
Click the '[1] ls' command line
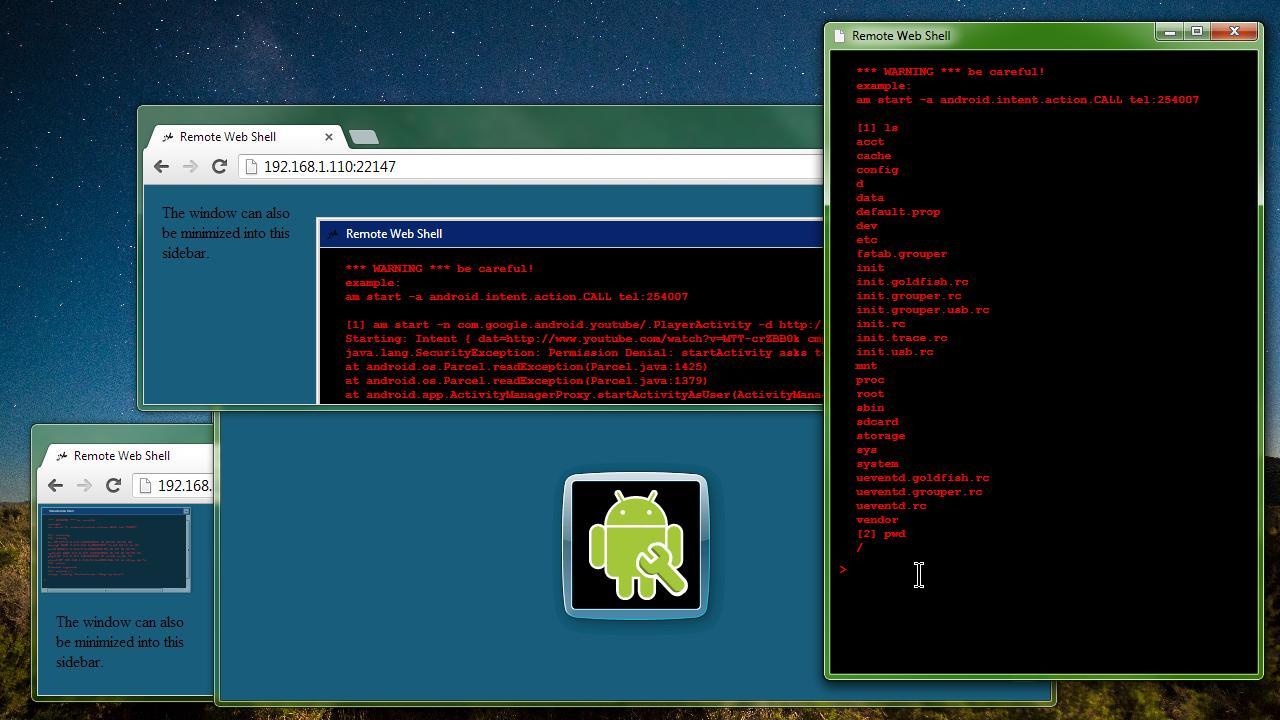877,128
